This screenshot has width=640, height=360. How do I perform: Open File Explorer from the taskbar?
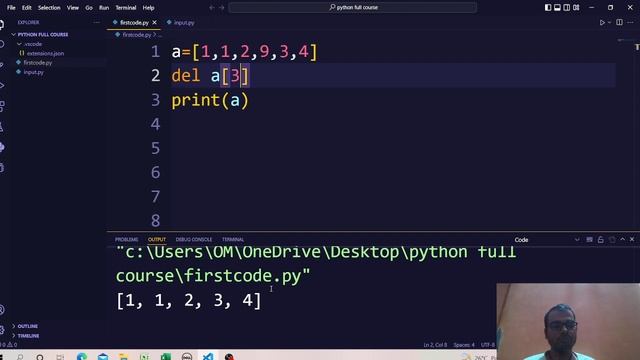[123, 357]
